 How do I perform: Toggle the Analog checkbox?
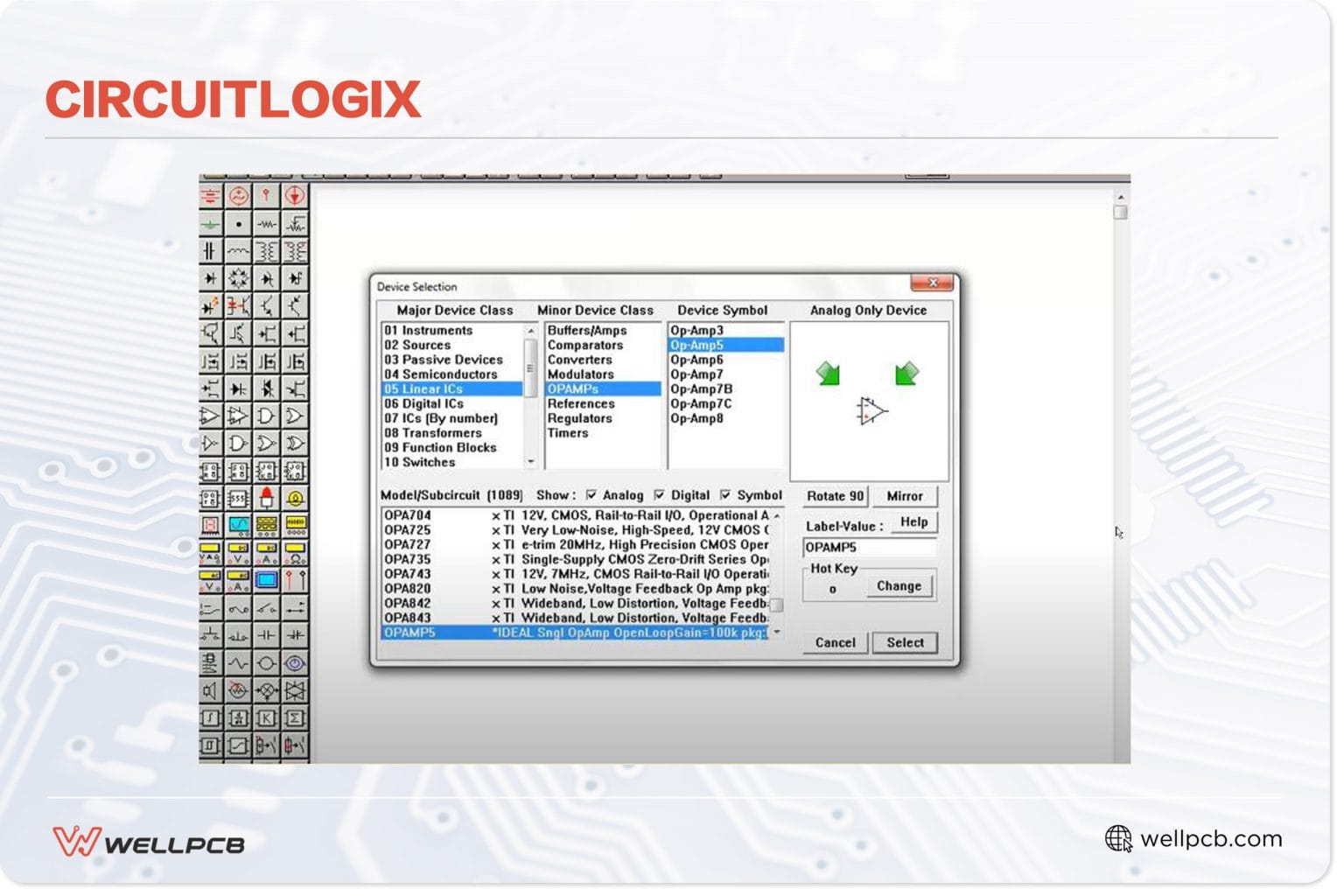coord(591,495)
